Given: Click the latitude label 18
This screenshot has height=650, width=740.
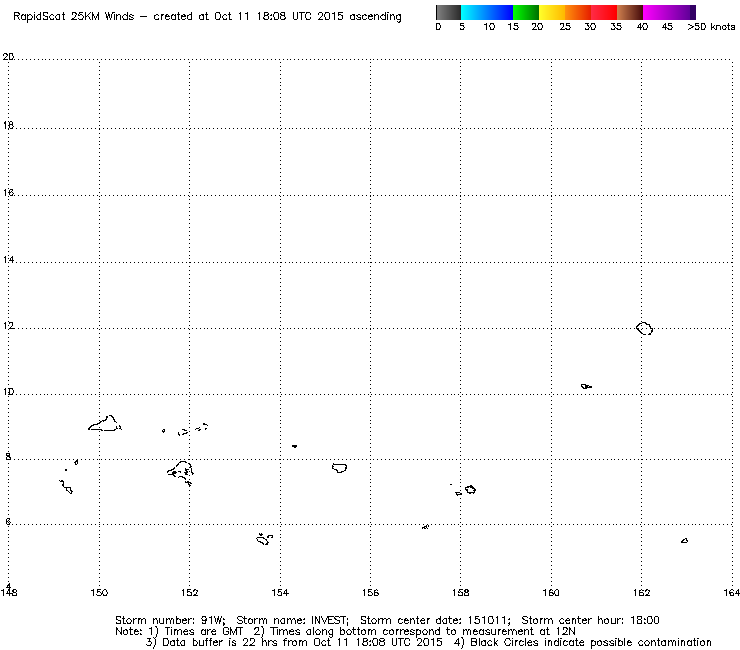Looking at the screenshot, I should [x=8, y=126].
